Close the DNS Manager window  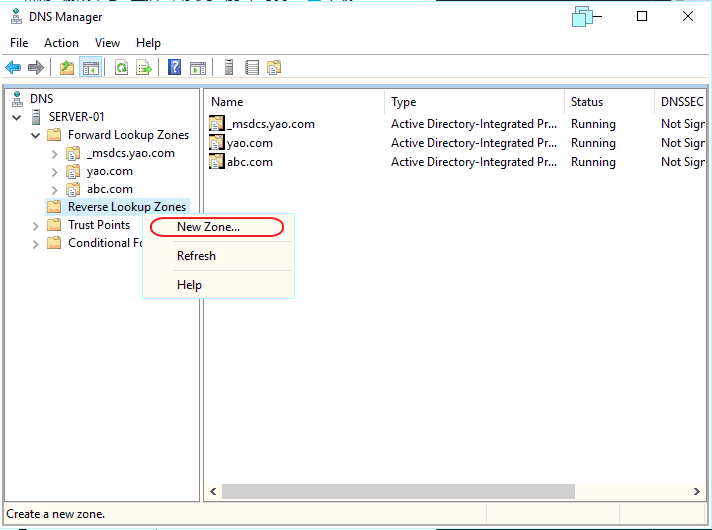coord(687,16)
